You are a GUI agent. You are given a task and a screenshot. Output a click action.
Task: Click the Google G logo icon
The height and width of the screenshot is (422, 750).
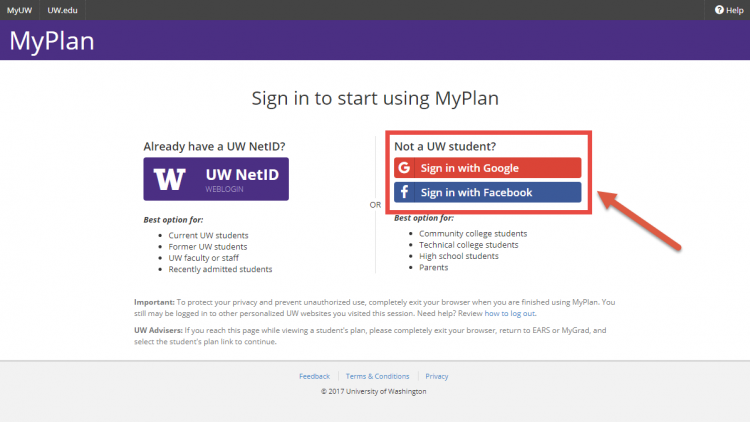pos(404,168)
